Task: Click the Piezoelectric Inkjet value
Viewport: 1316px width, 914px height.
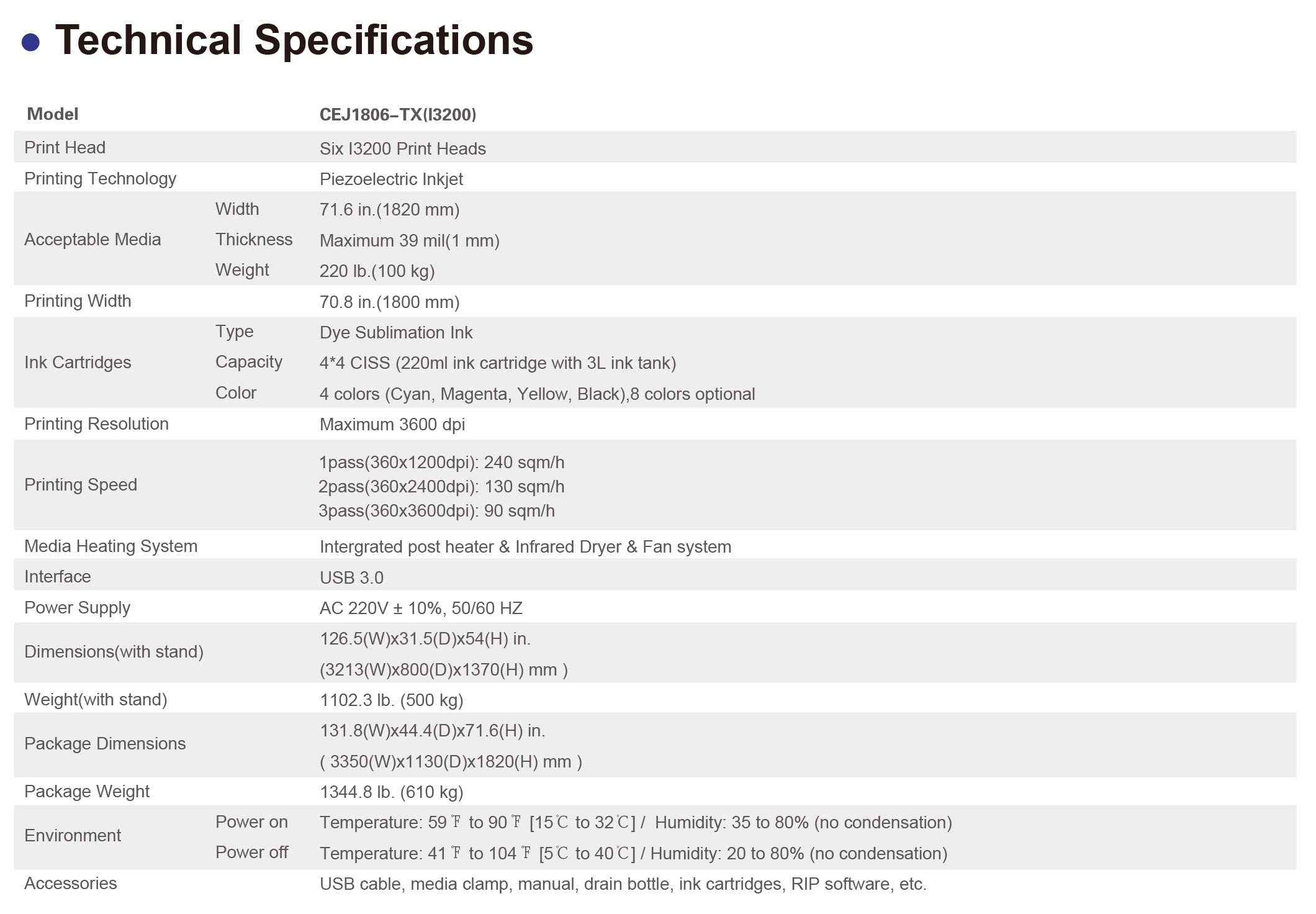Action: [x=391, y=179]
